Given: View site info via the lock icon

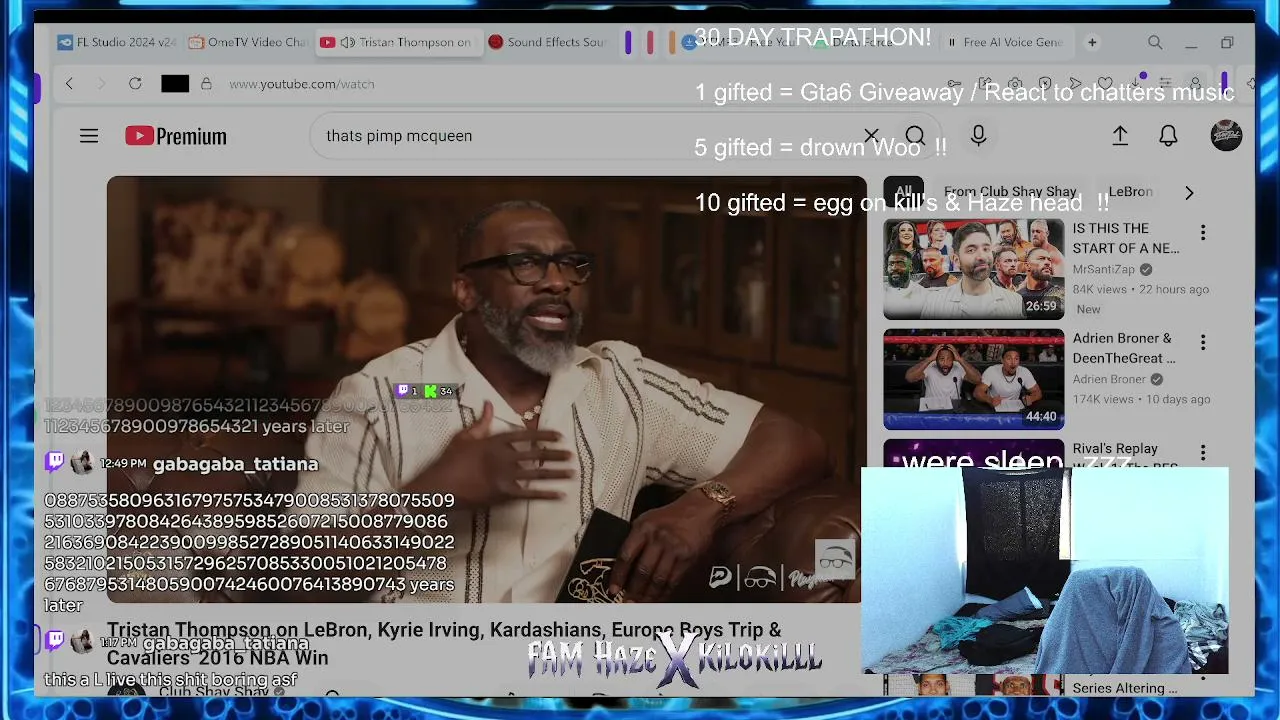Looking at the screenshot, I should (206, 84).
